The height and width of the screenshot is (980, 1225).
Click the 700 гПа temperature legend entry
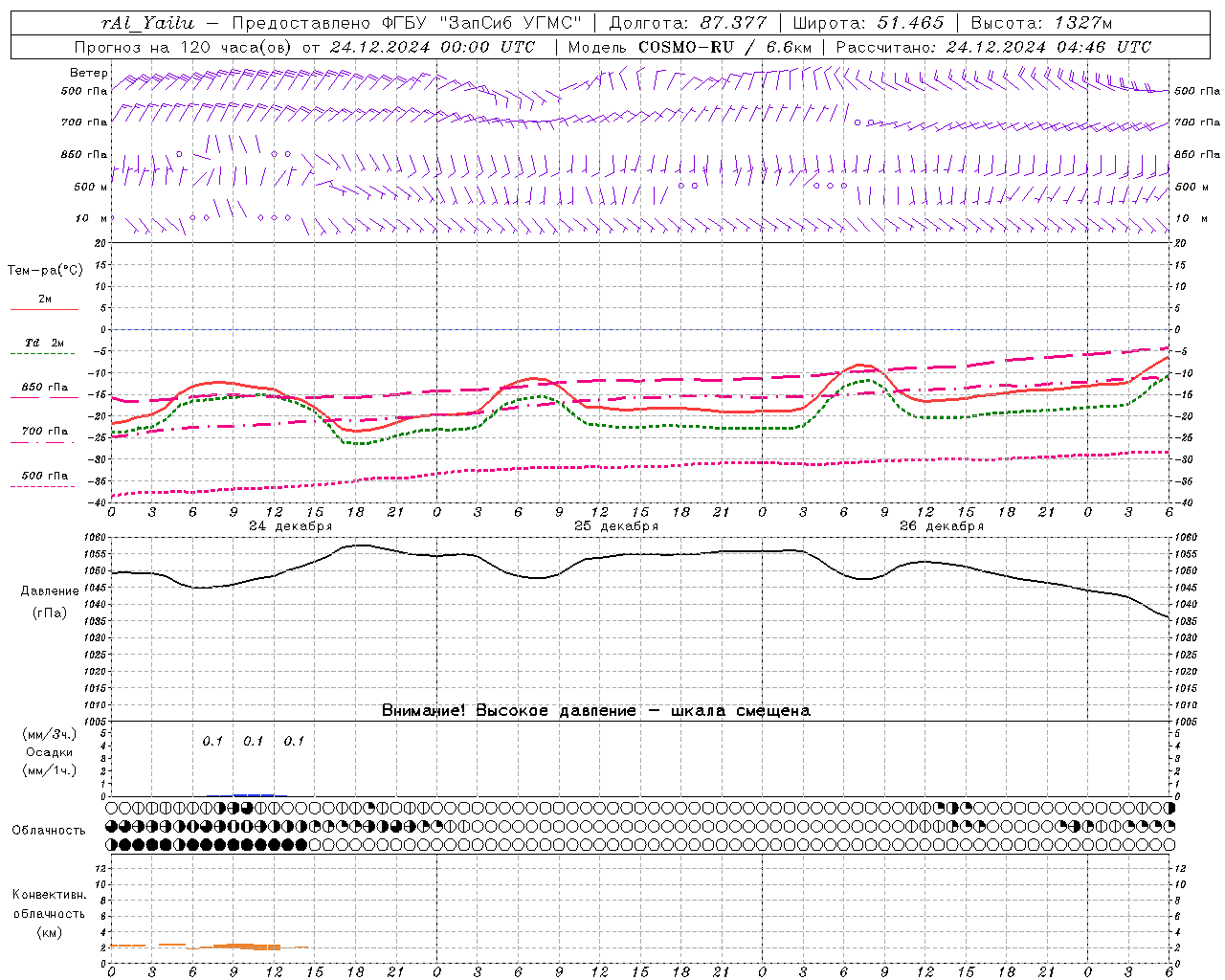[45, 431]
